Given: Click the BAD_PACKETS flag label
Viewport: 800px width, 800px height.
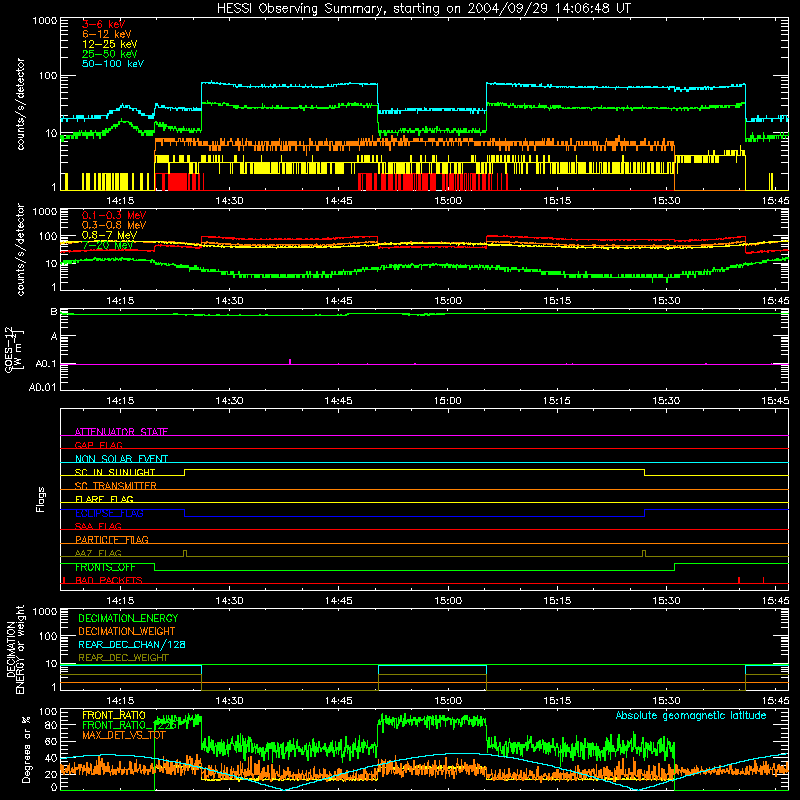Looking at the screenshot, I should click(109, 580).
